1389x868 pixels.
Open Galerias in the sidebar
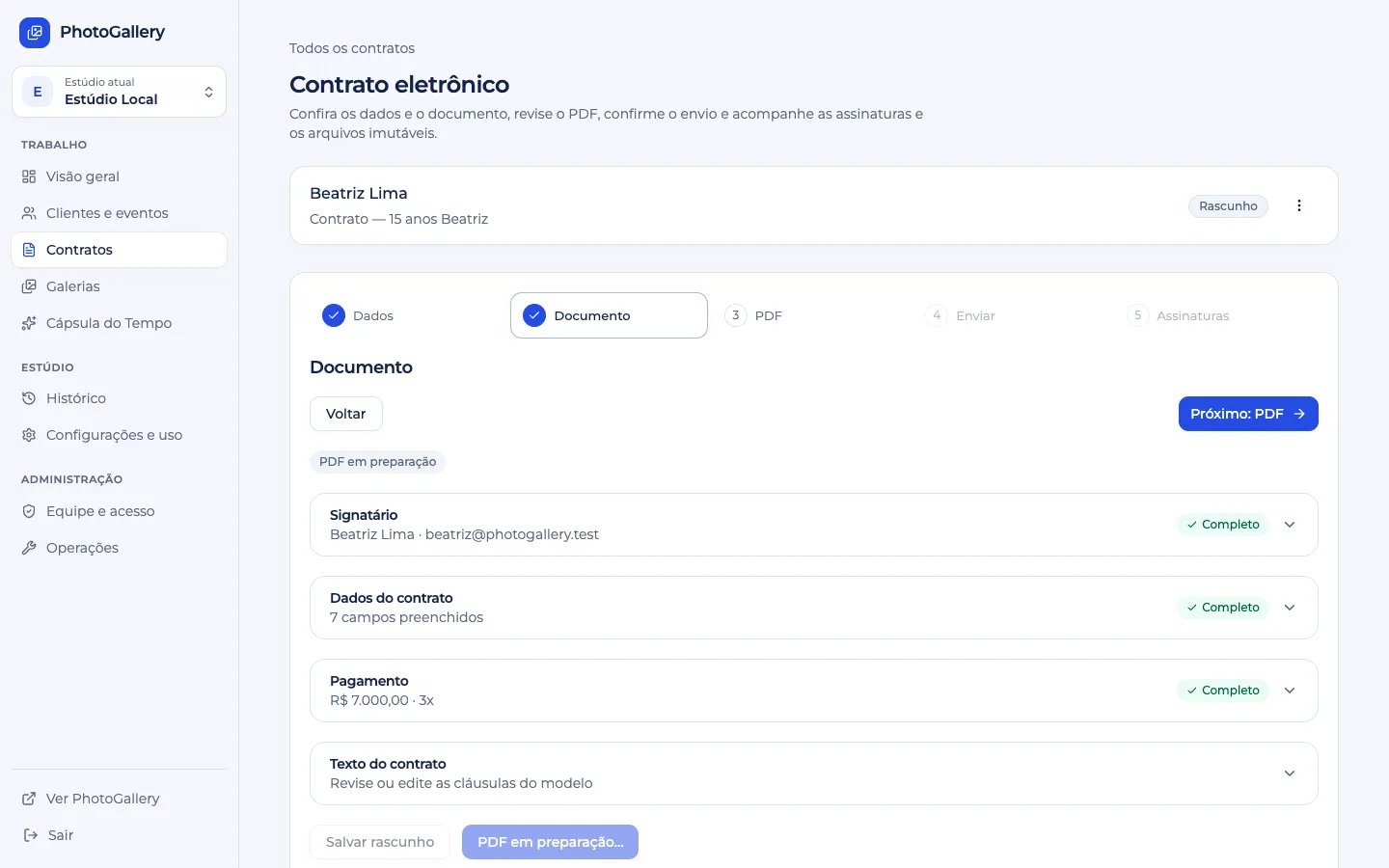(119, 286)
